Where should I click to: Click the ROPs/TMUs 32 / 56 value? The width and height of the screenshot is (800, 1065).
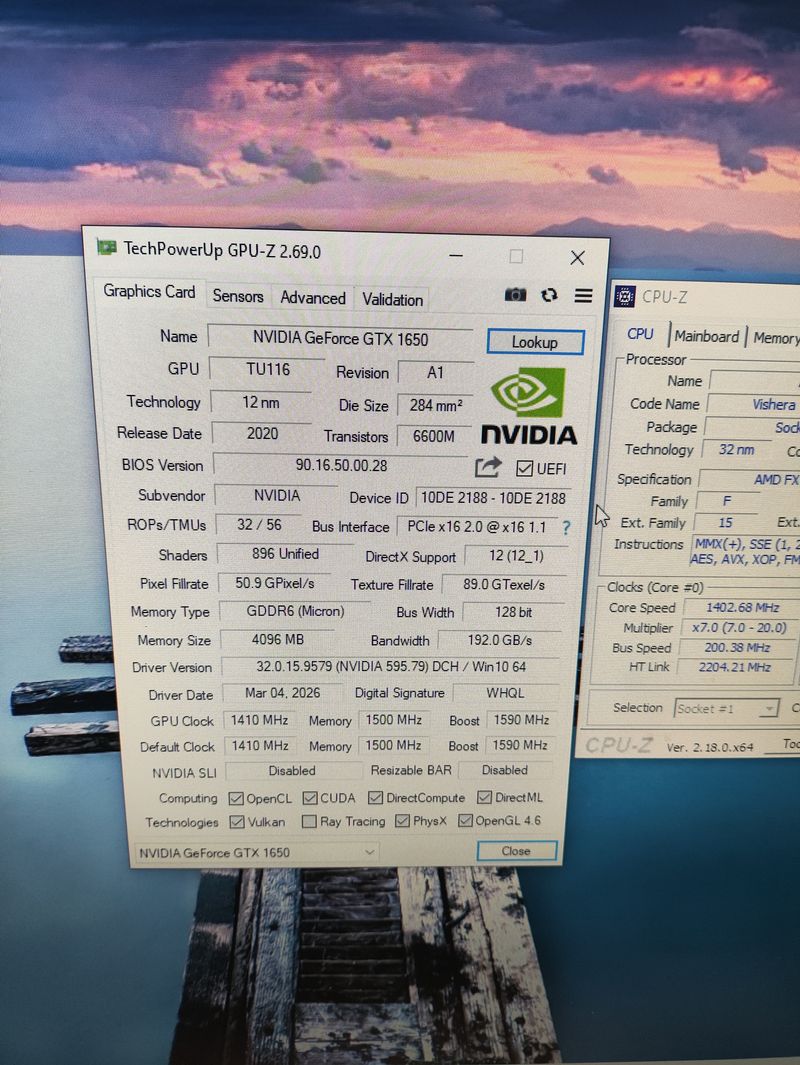click(259, 524)
